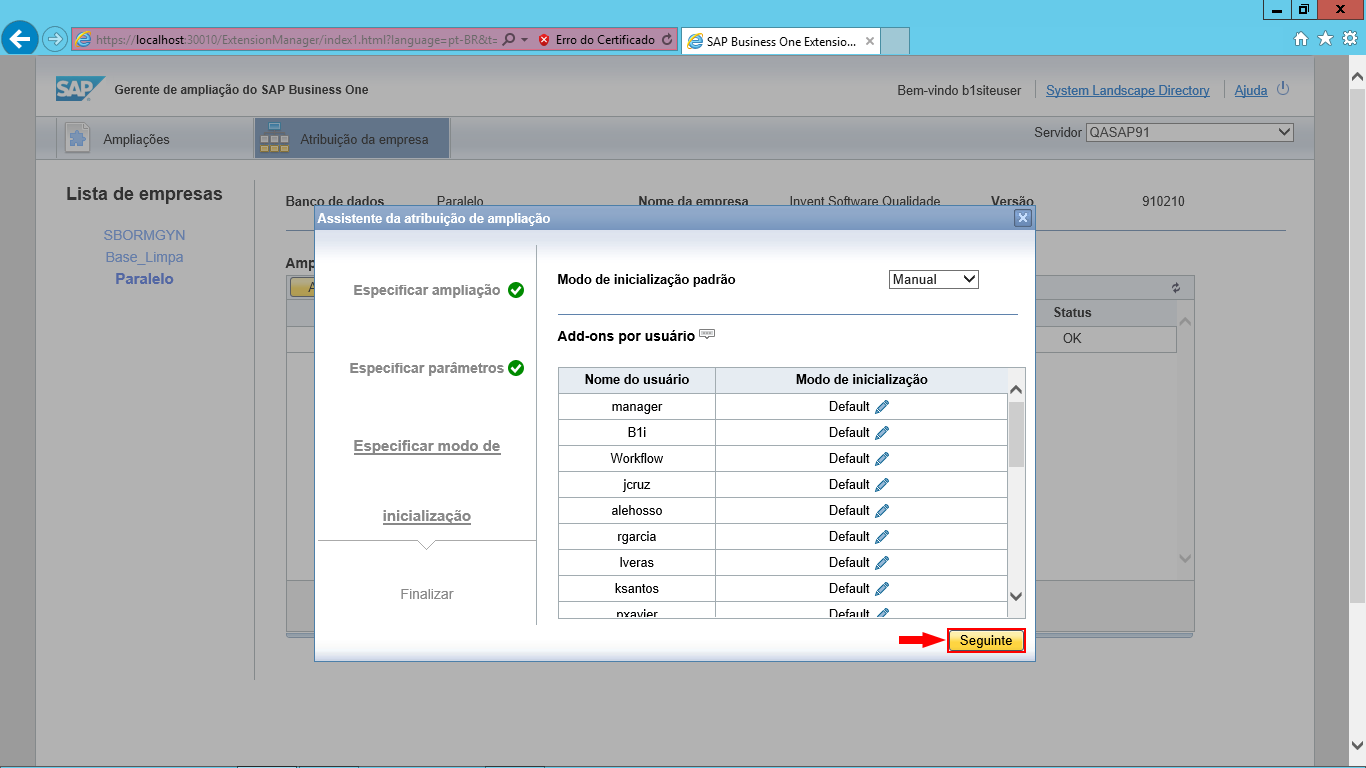Viewport: 1366px width, 768px height.
Task: Click the browser forward arrow button
Action: click(x=54, y=40)
